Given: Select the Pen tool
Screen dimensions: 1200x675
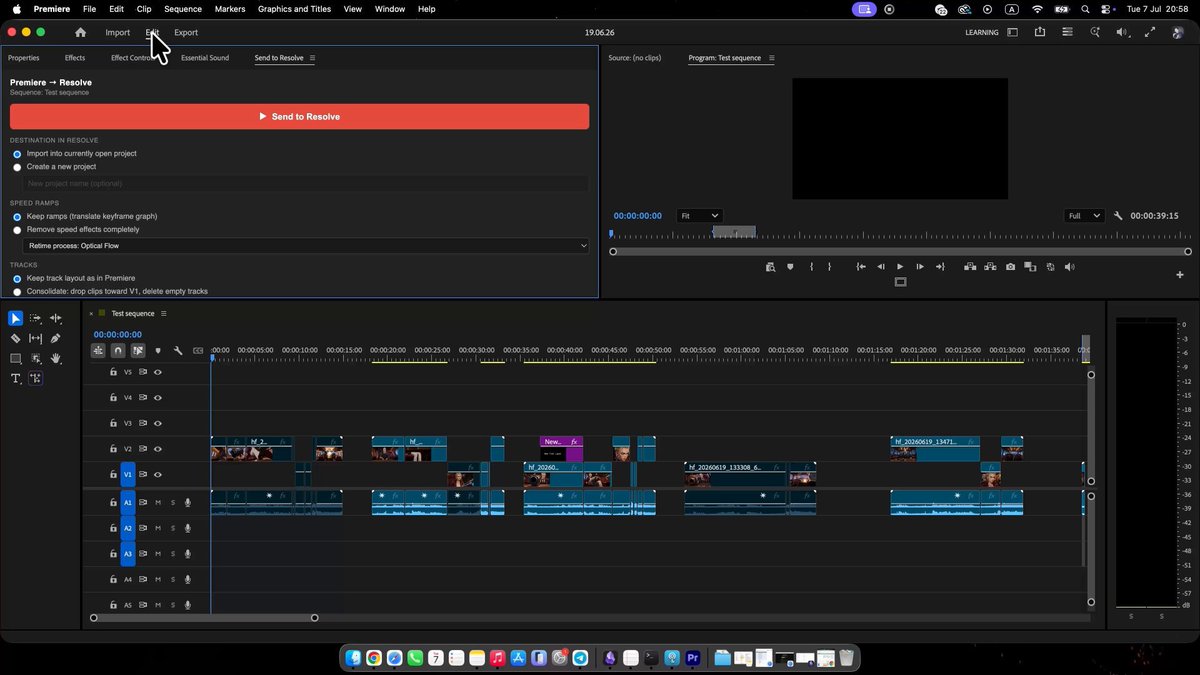Looking at the screenshot, I should [56, 338].
